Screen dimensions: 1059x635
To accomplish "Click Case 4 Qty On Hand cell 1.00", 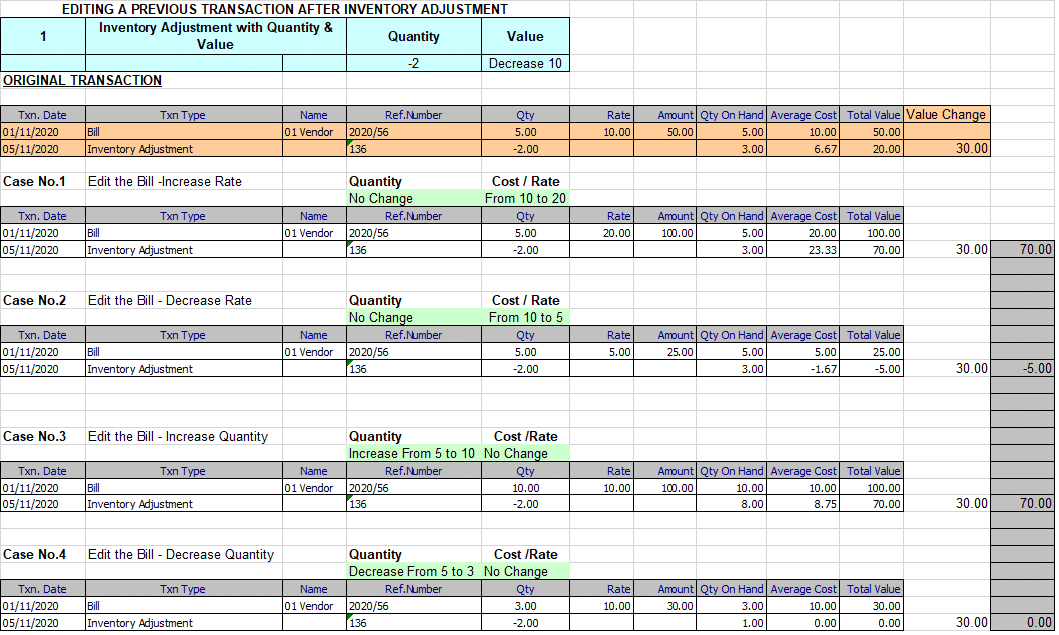I will tap(732, 623).
